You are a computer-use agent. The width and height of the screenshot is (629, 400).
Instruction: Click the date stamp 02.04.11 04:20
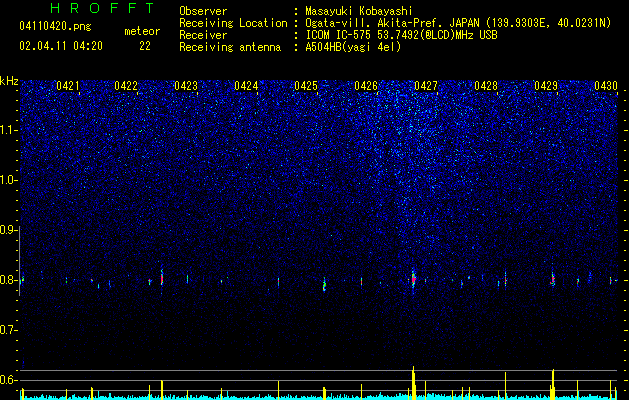pos(61,46)
